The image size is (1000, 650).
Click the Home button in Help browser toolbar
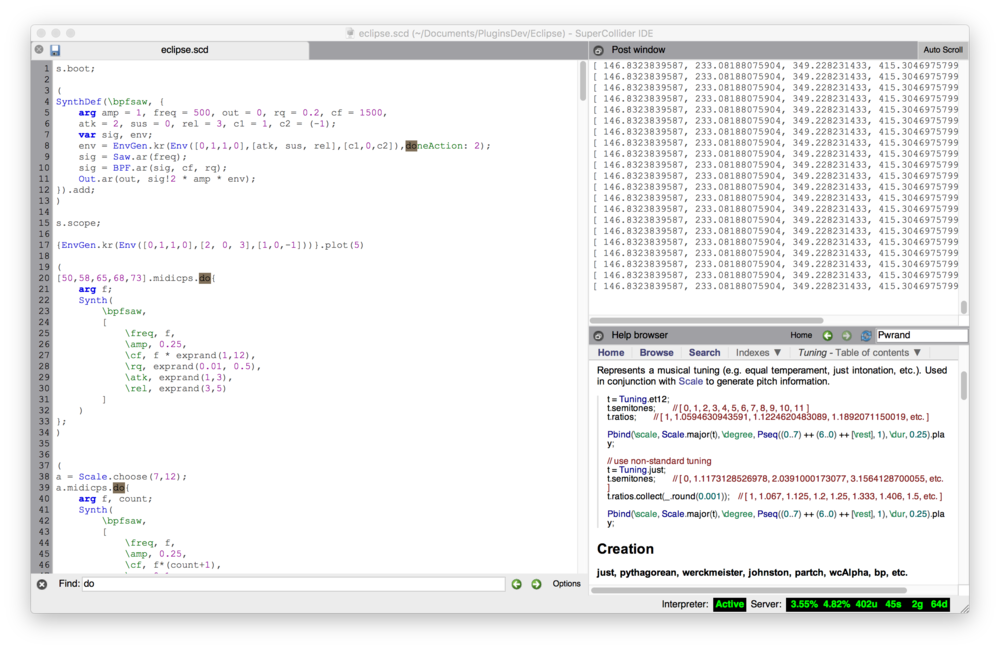tap(801, 335)
